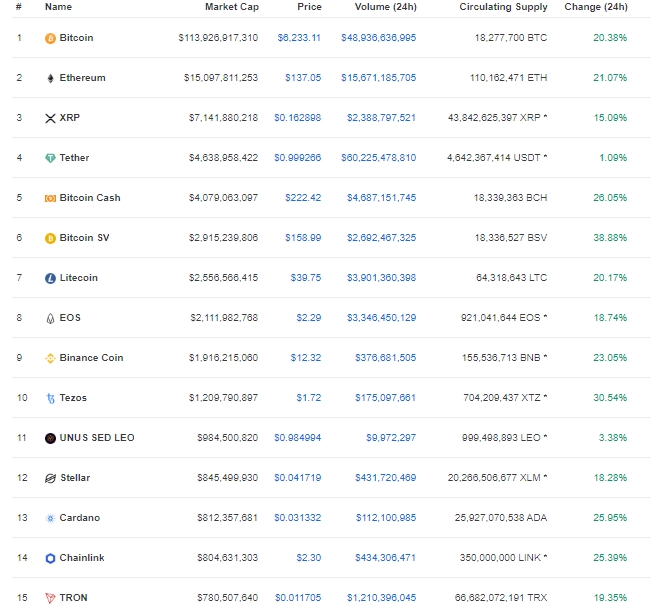Open the Cardano name link
651x613 pixels.
[x=80, y=518]
